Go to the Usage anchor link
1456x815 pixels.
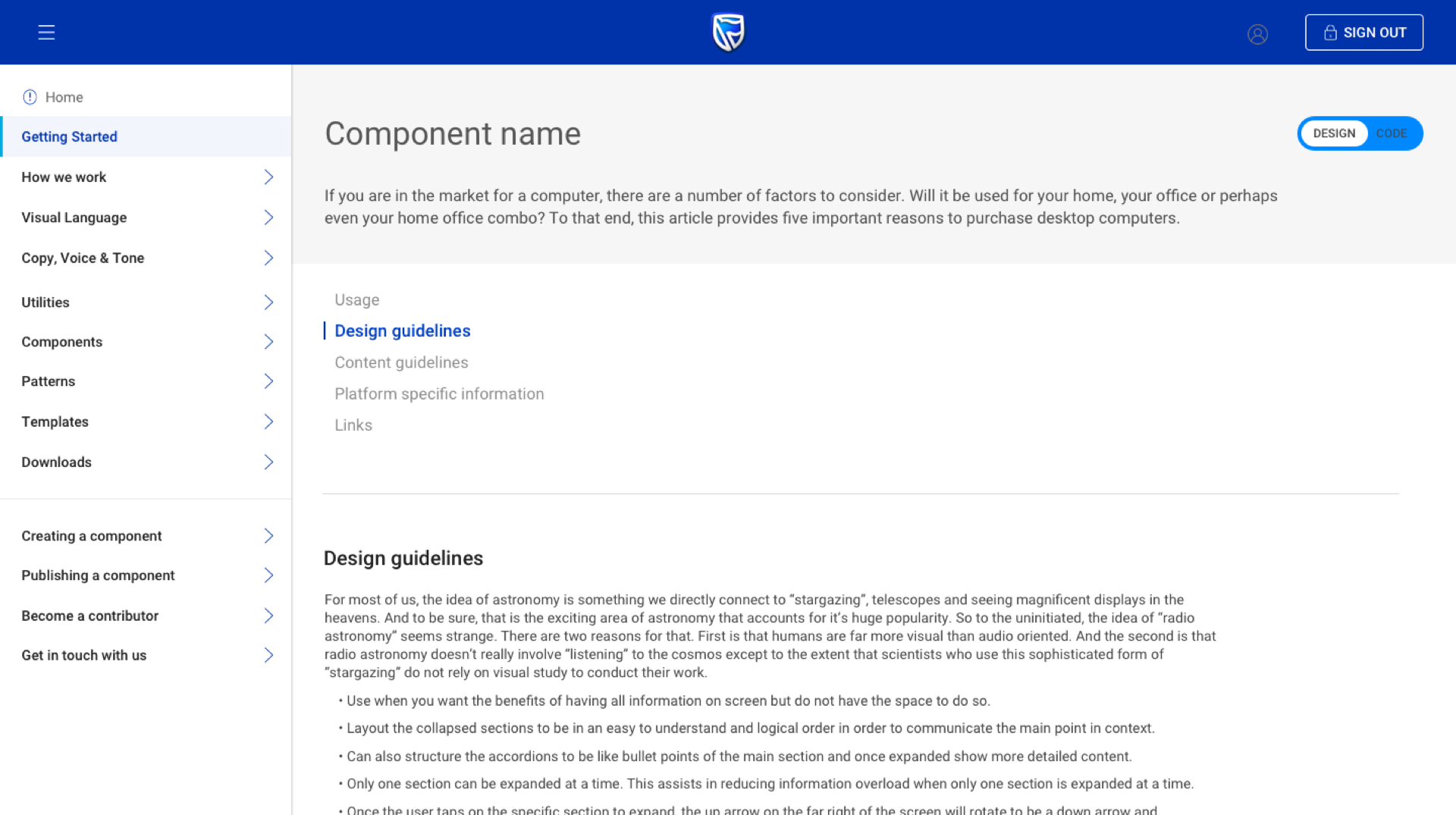pyautogui.click(x=357, y=300)
